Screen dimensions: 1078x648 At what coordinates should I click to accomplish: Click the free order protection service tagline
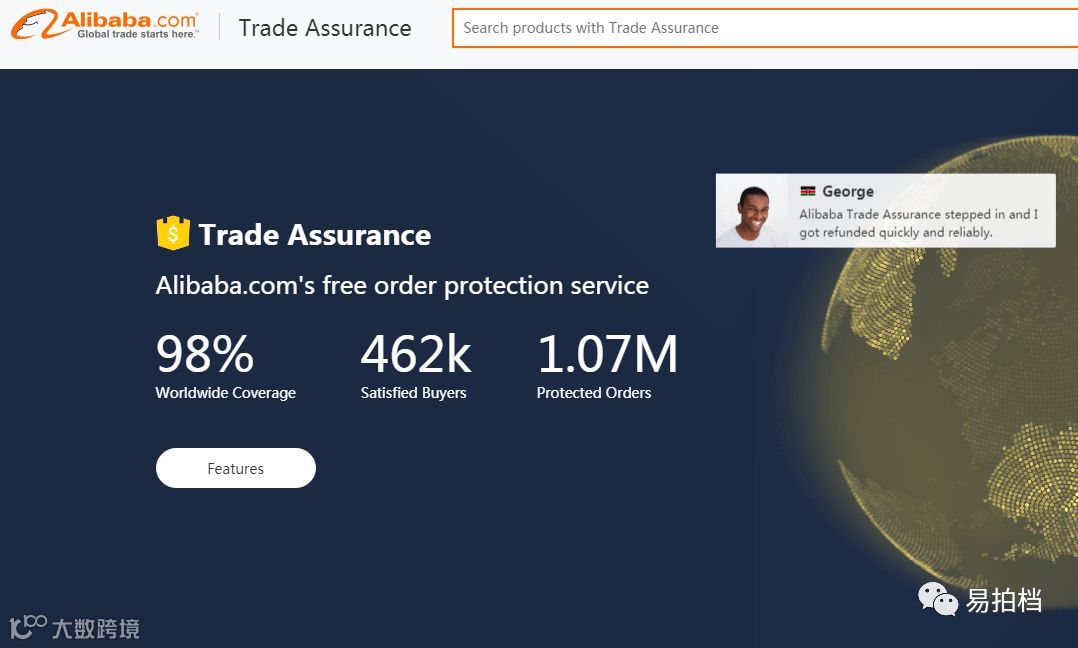[x=402, y=285]
